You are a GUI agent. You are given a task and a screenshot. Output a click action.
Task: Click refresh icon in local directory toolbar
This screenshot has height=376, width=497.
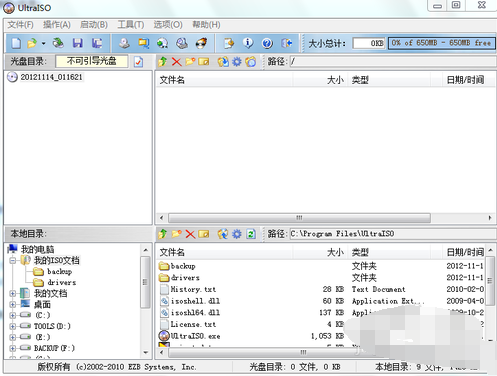pyautogui.click(x=251, y=234)
